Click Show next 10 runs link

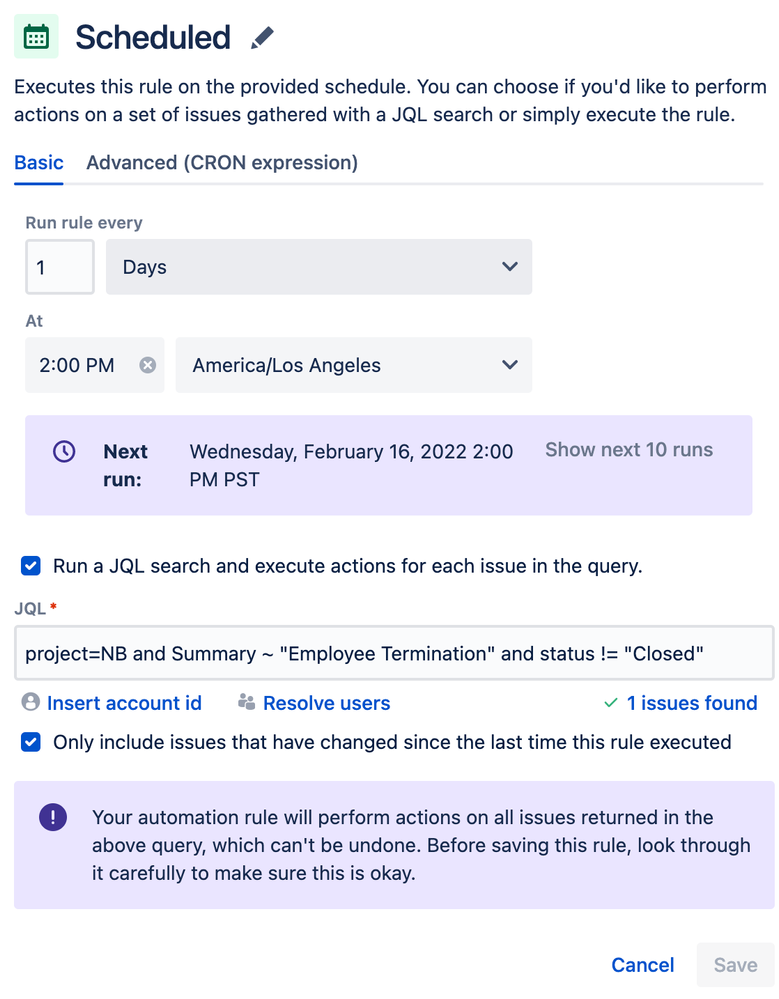pyautogui.click(x=629, y=450)
